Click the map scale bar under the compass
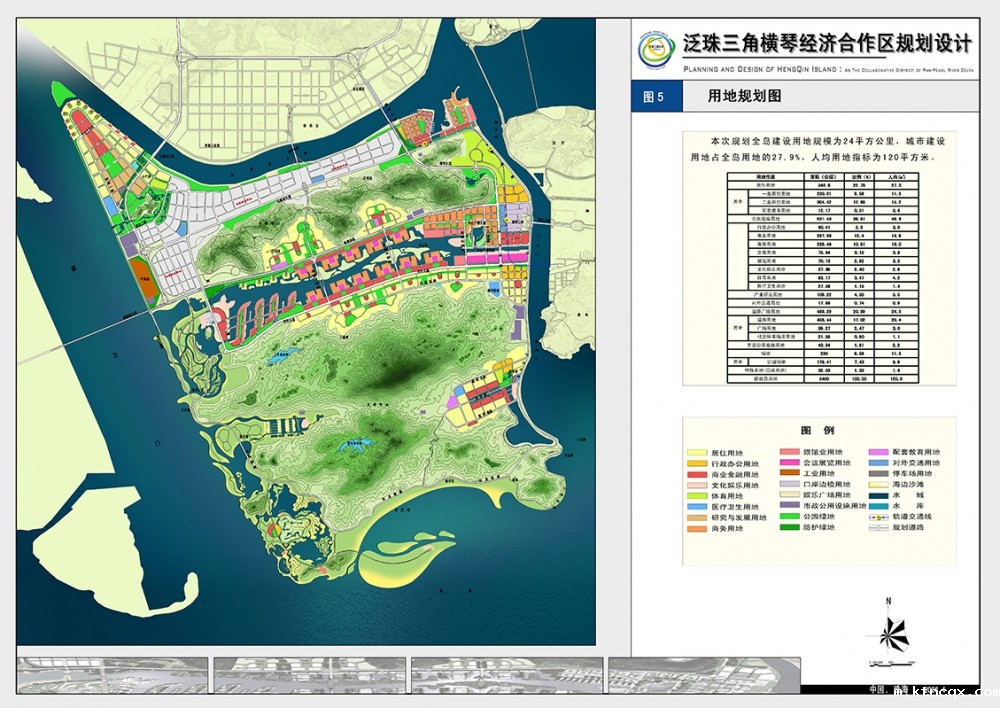The height and width of the screenshot is (708, 1000). [x=890, y=662]
